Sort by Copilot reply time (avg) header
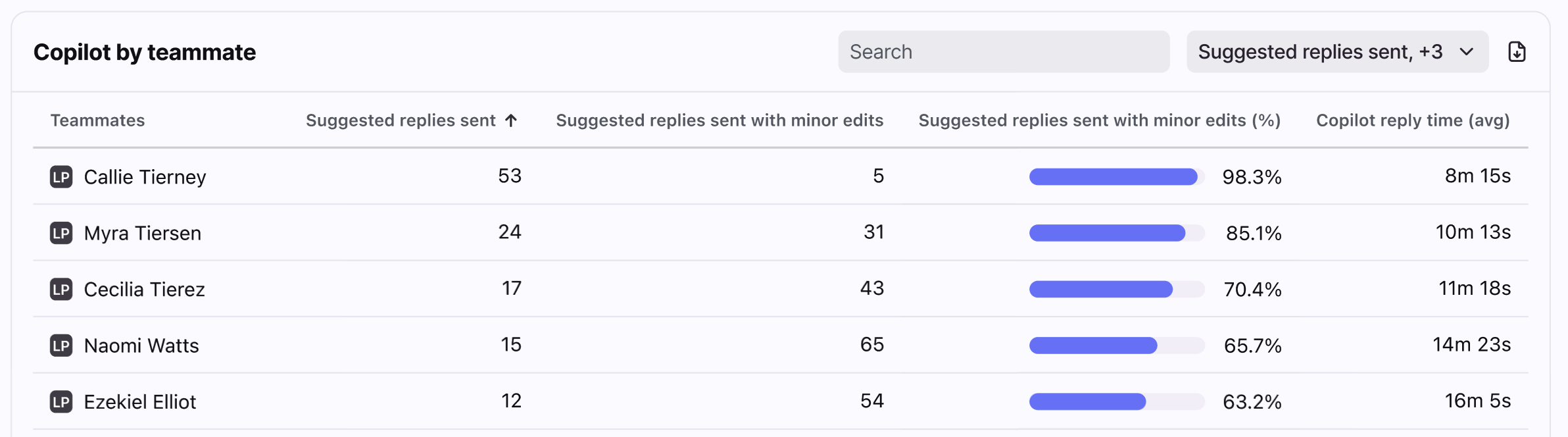The width and height of the screenshot is (1568, 437). (1412, 120)
